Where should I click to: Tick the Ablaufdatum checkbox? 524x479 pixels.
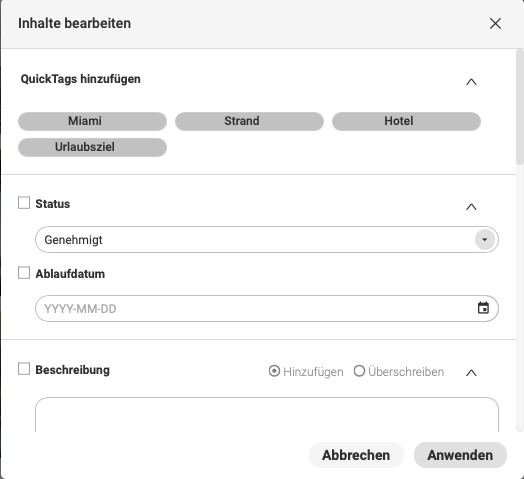click(x=24, y=272)
